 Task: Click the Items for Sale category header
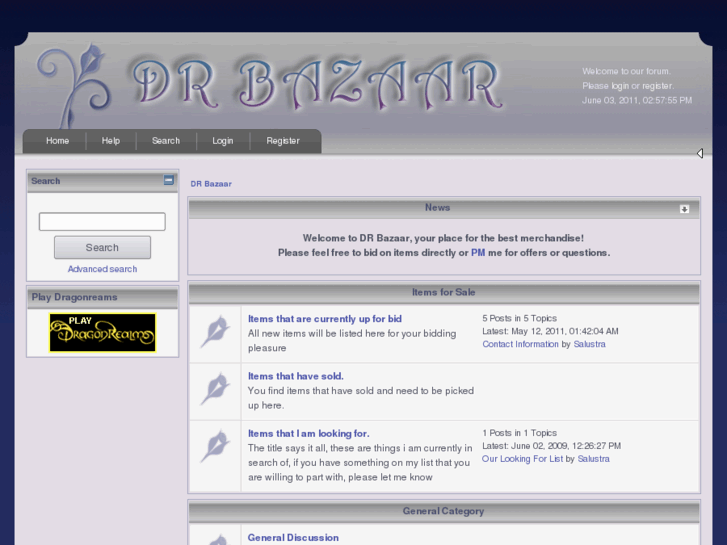click(x=444, y=292)
